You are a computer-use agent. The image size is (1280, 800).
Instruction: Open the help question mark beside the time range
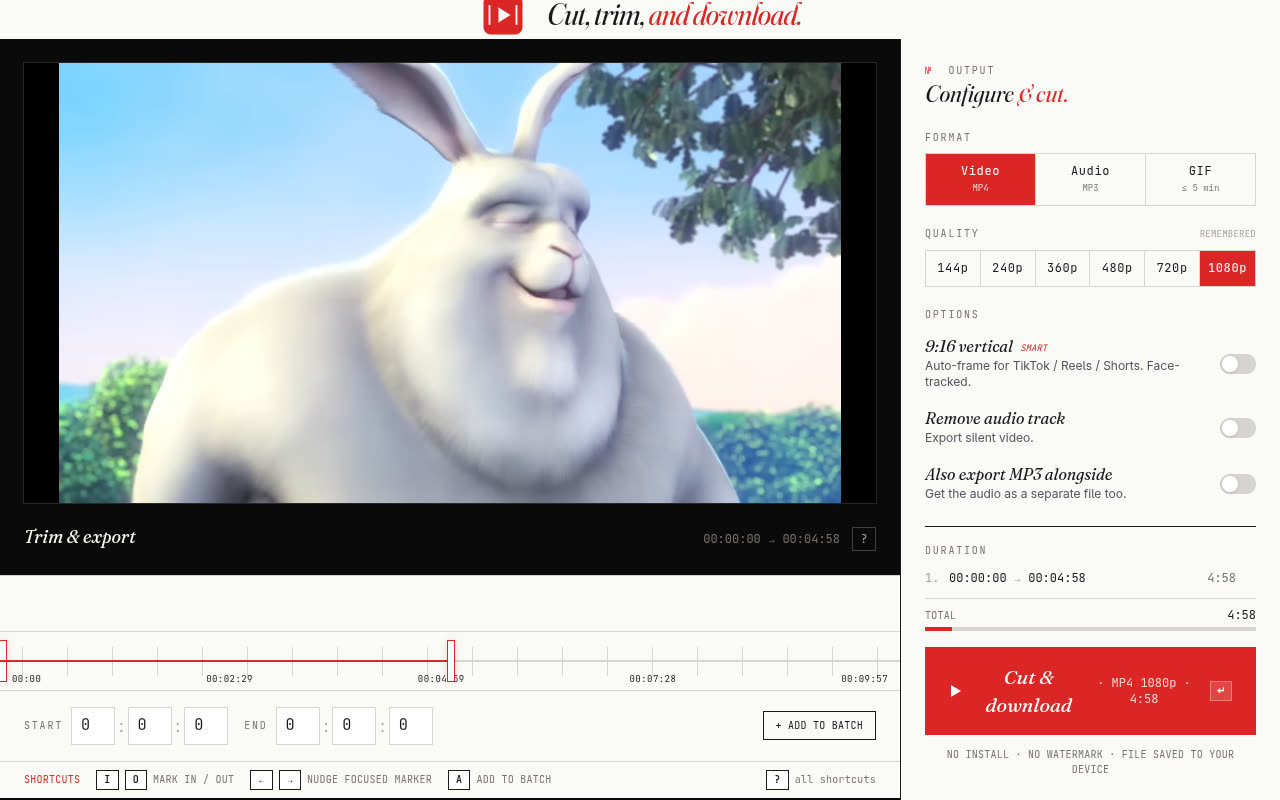pyautogui.click(x=864, y=539)
